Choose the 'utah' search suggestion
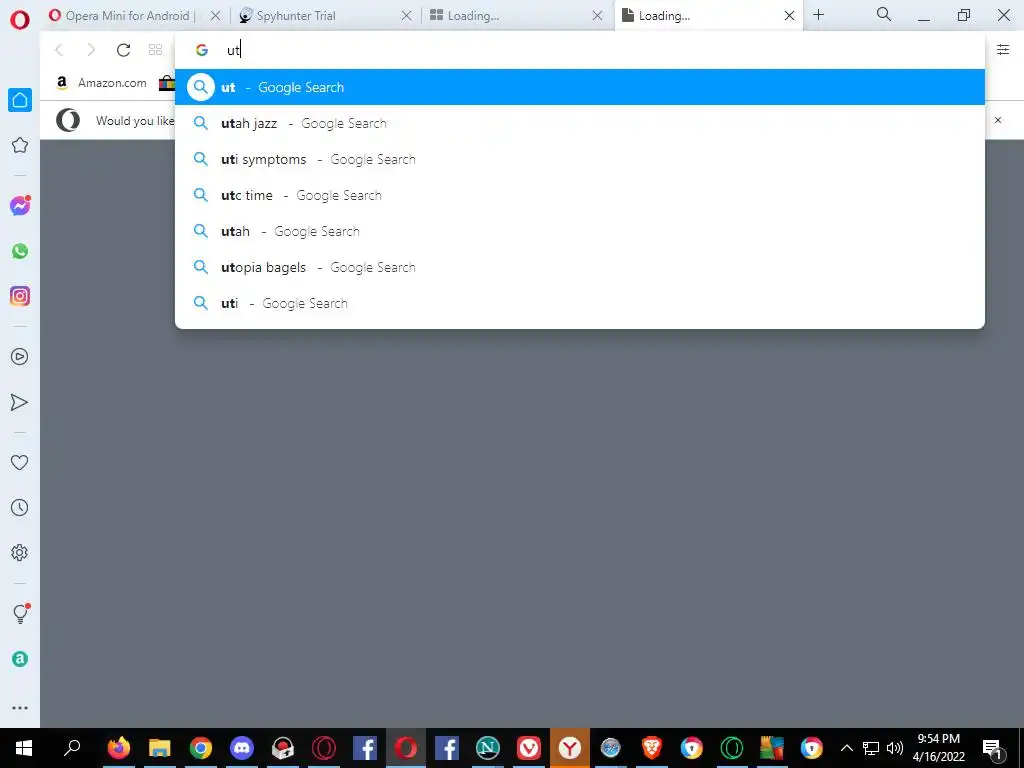 579,231
